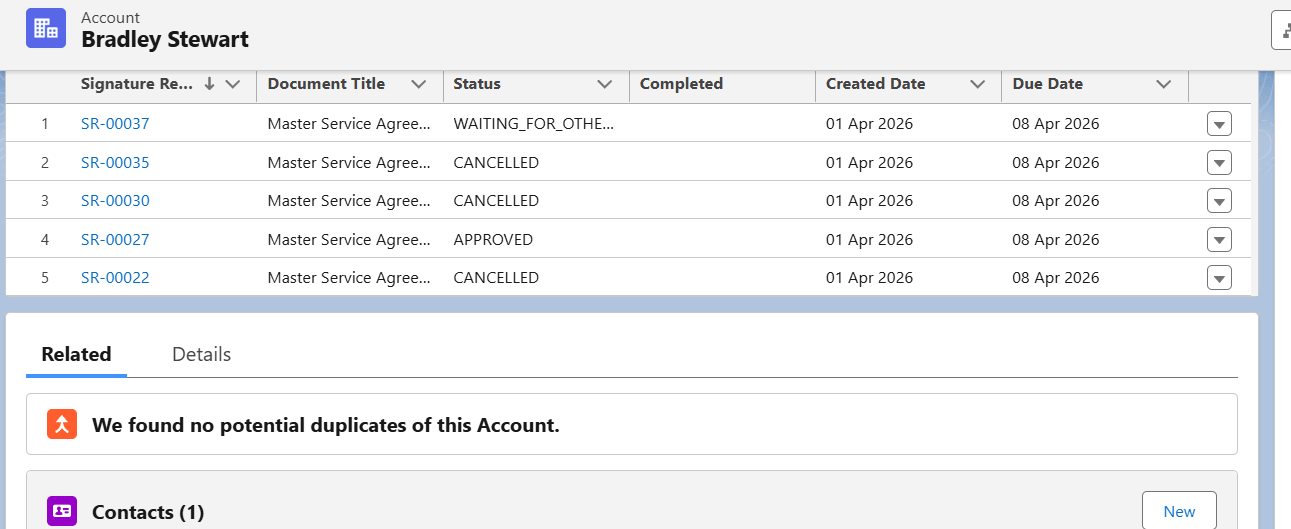Open signature request SR-00030

pos(115,201)
